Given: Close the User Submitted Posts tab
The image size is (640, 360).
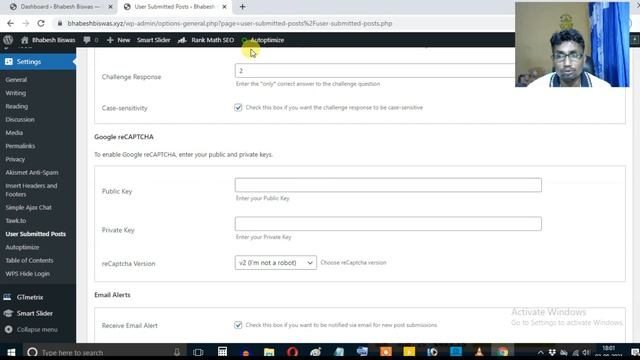Looking at the screenshot, I should click(224, 7).
